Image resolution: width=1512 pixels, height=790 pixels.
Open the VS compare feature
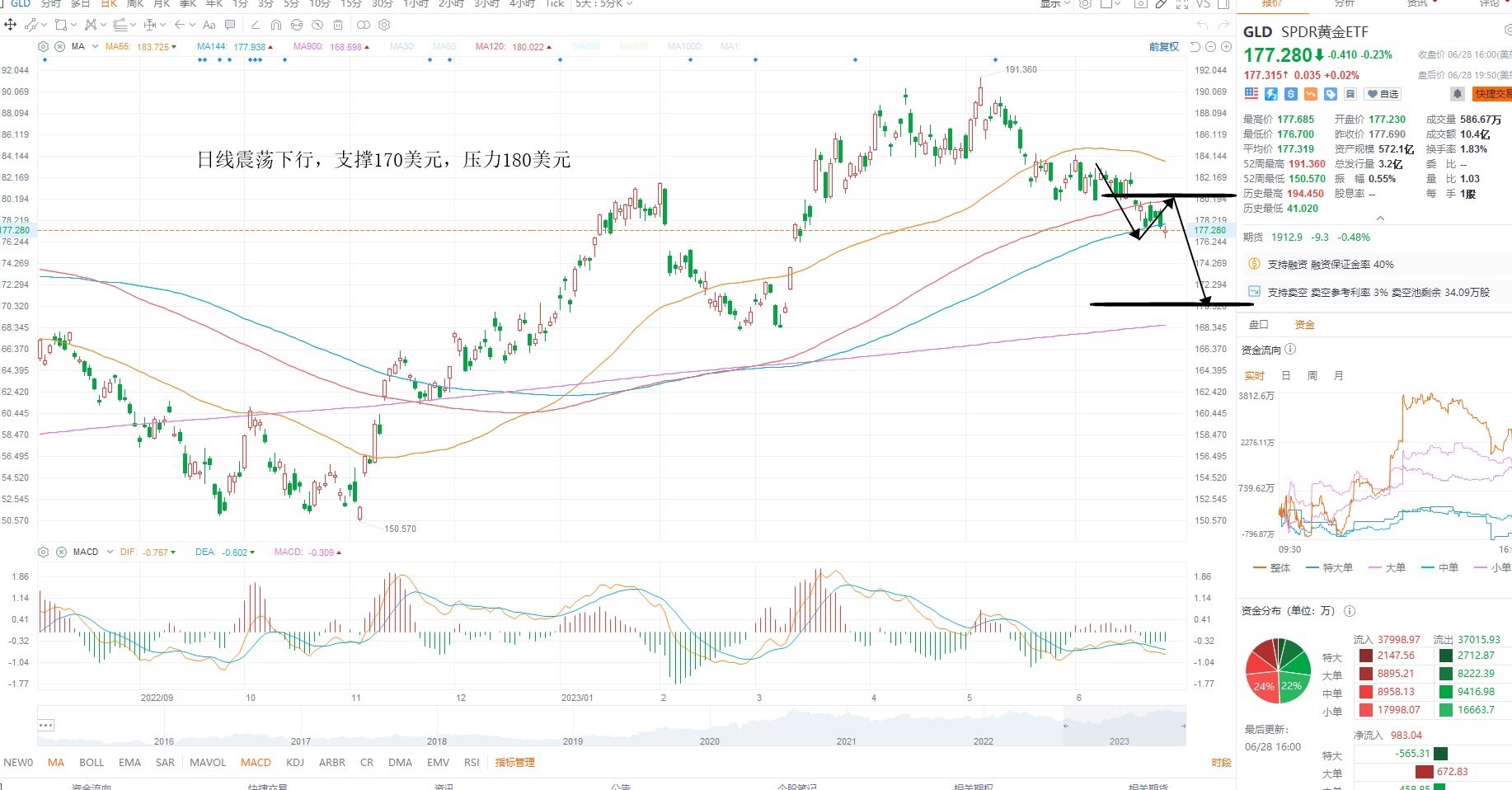[1203, 4]
